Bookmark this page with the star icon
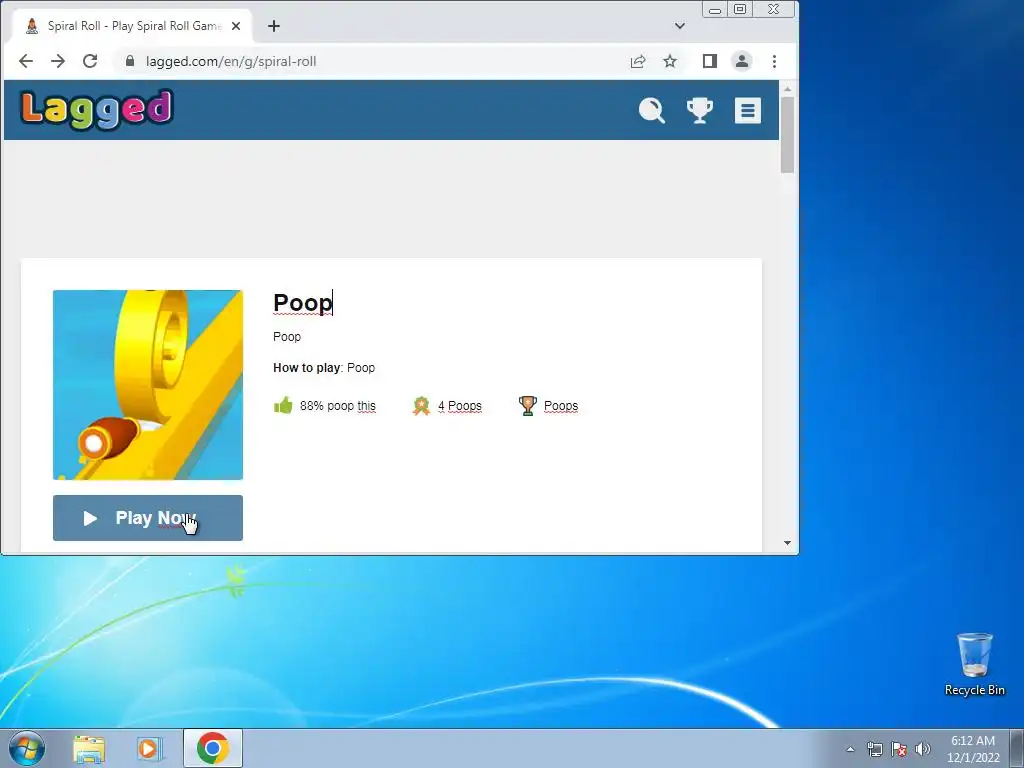1024x768 pixels. point(670,61)
